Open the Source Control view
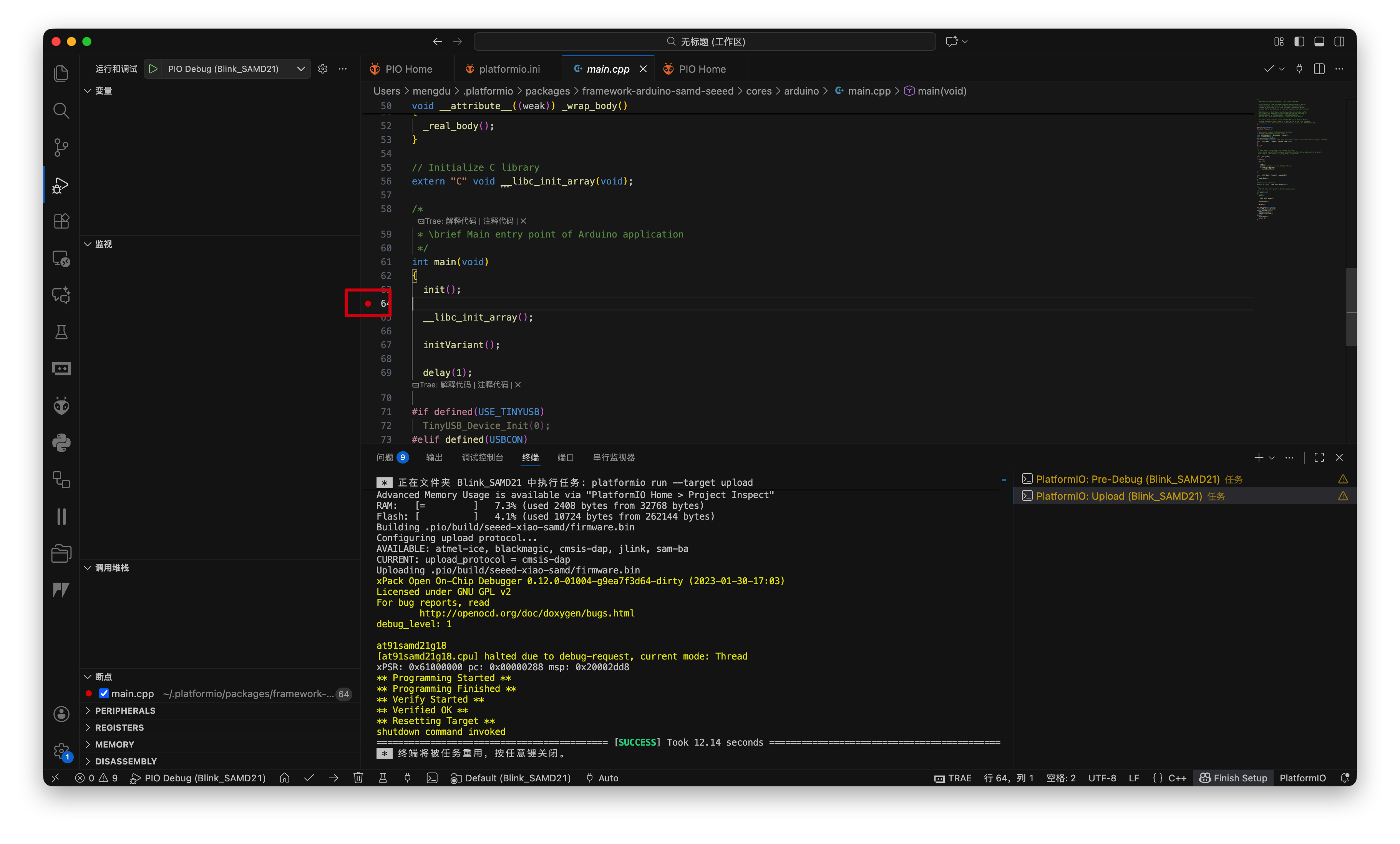Screen dimensions: 1400x844 (x=61, y=147)
